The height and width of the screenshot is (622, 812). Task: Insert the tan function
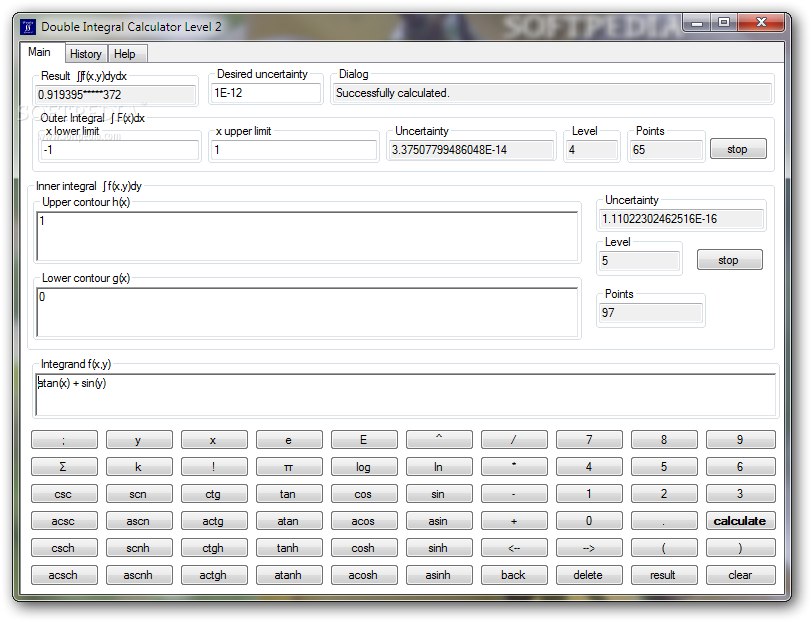tap(288, 494)
